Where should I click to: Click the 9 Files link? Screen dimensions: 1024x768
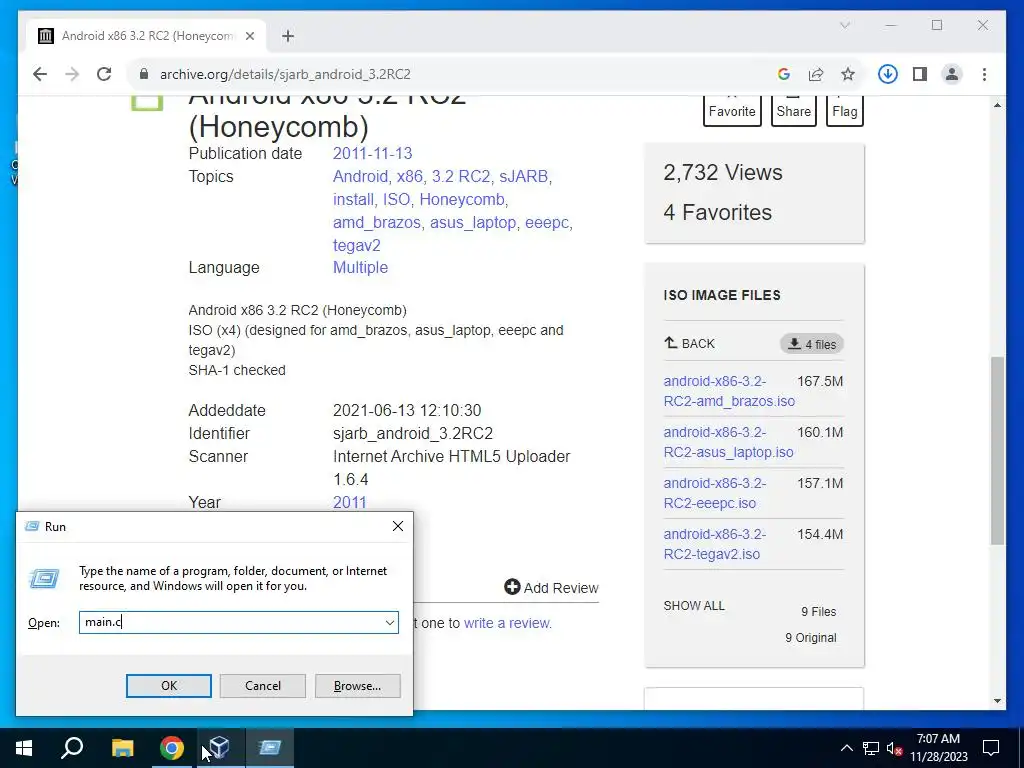click(818, 612)
